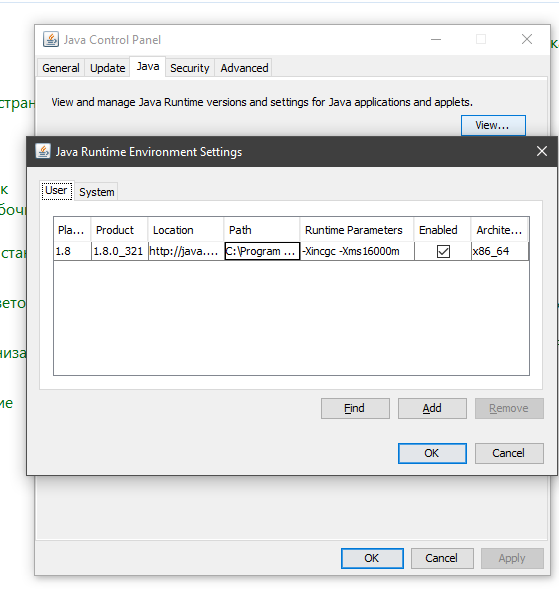This screenshot has width=559, height=591.
Task: Click the Product column header
Action: [x=119, y=230]
